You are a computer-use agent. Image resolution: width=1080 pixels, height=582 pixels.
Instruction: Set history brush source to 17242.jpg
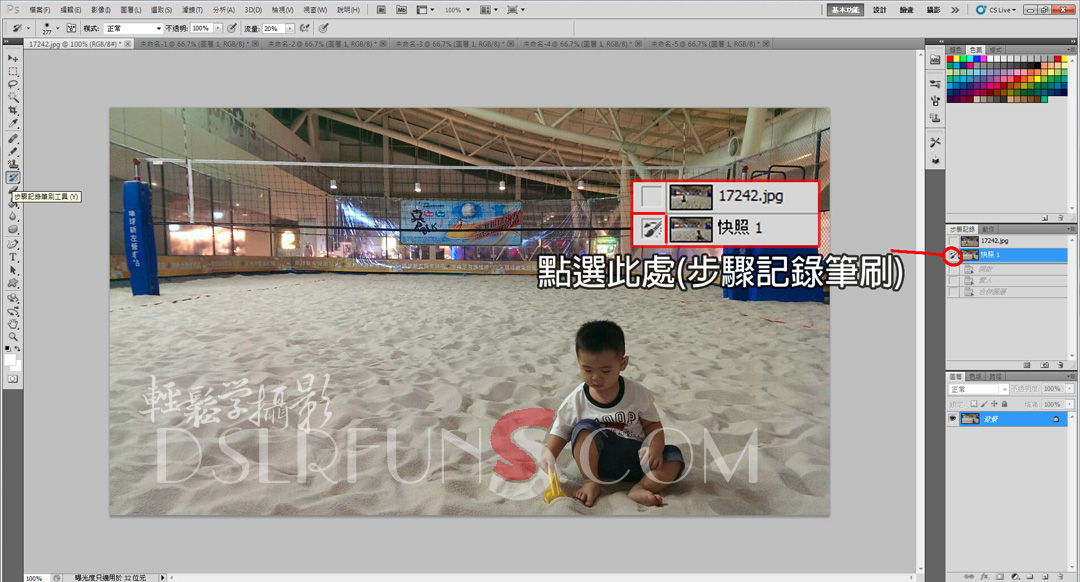953,241
